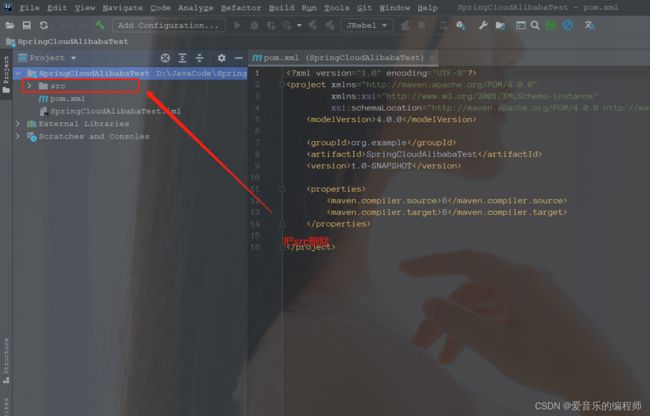650x416 pixels.
Task: Click the modelVersion 4.0.0 line in editor
Action: point(391,119)
